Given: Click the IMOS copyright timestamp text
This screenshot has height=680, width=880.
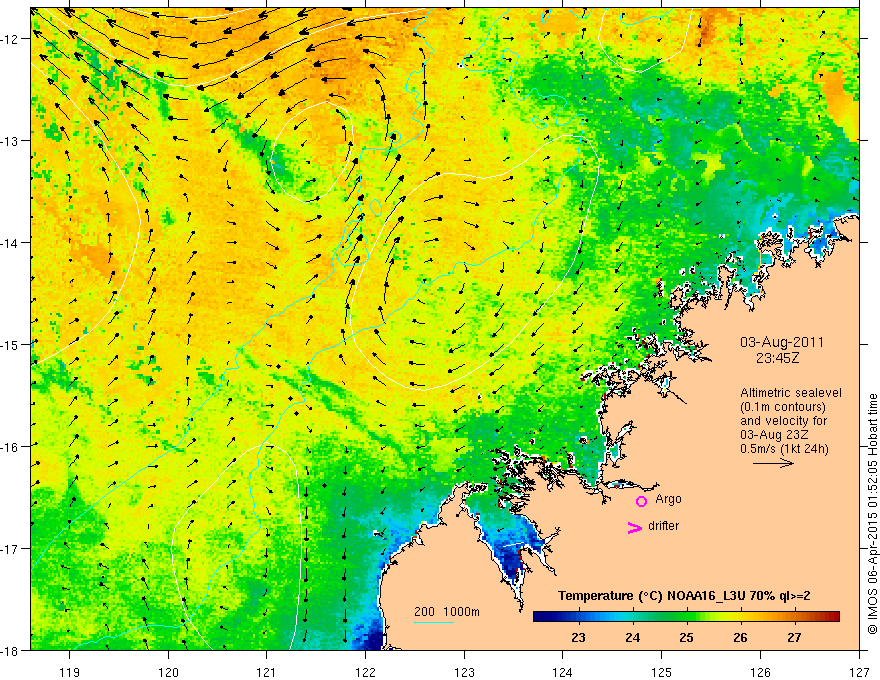Looking at the screenshot, I should point(872,514).
